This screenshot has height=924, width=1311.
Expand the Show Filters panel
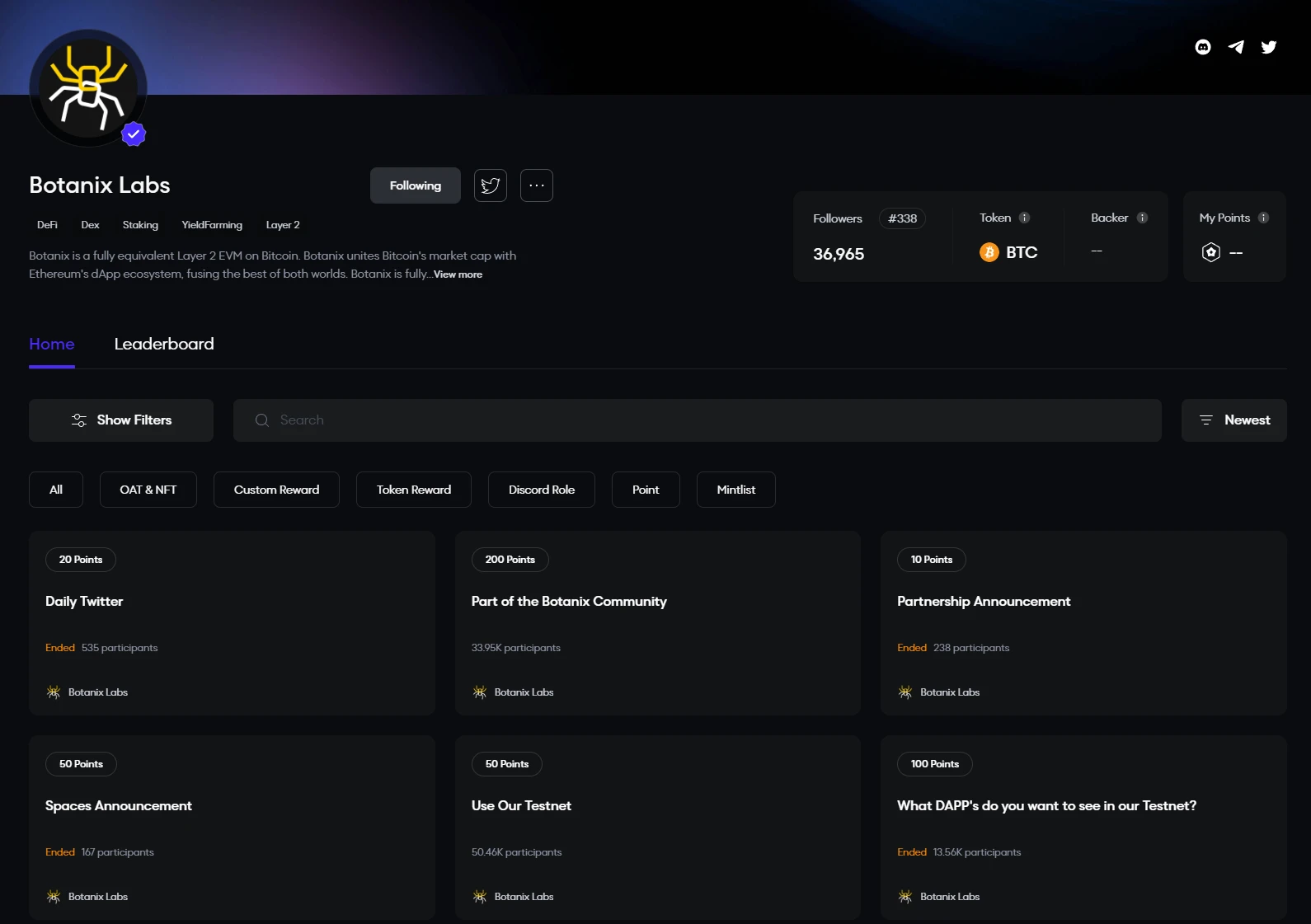pos(121,420)
